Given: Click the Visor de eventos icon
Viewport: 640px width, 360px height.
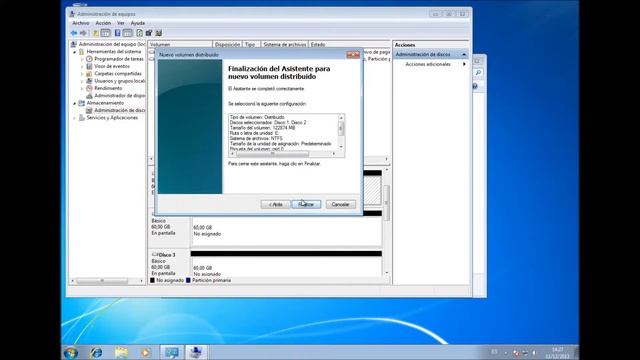Looking at the screenshot, I should (x=89, y=67).
